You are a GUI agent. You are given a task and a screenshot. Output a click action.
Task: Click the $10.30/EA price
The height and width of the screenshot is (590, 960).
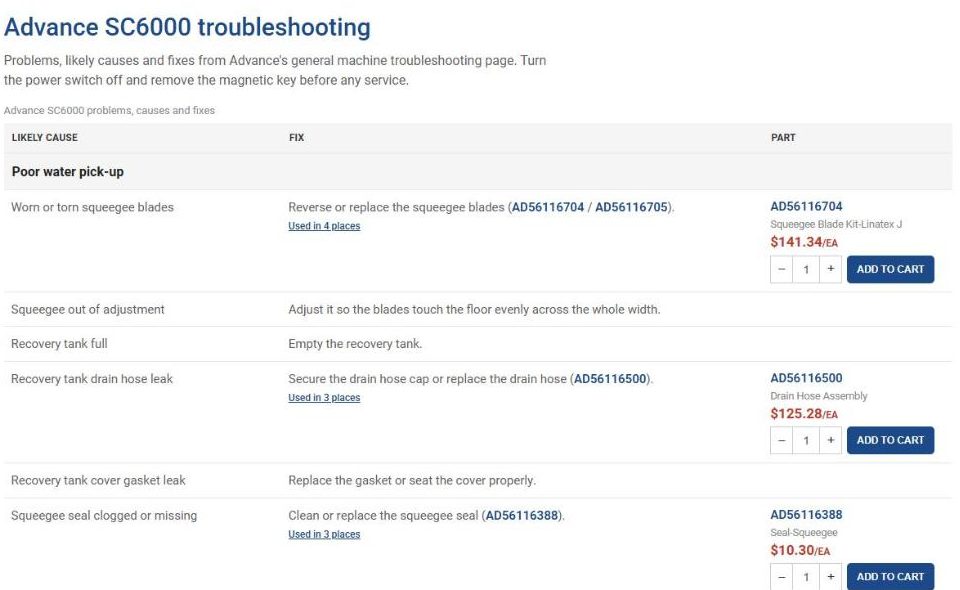[x=800, y=550]
